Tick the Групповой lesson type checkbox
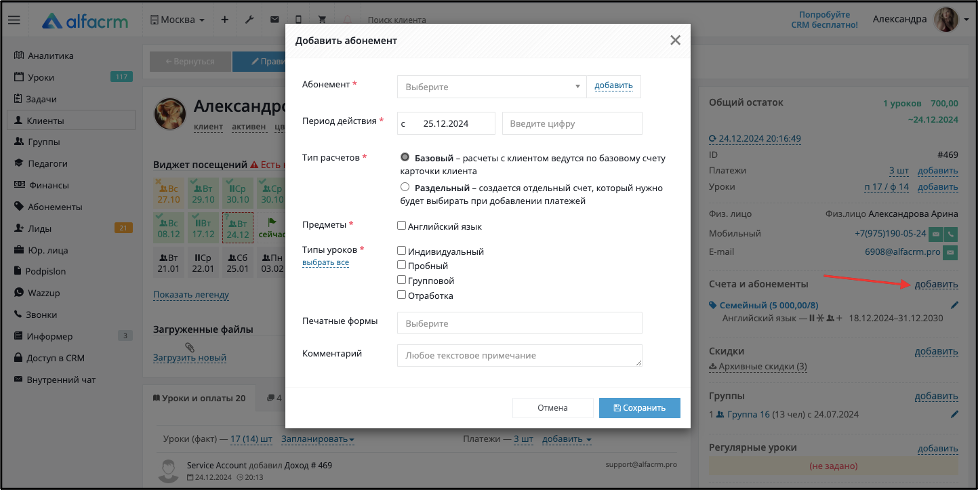Screen dimensions: 979x491 401,280
